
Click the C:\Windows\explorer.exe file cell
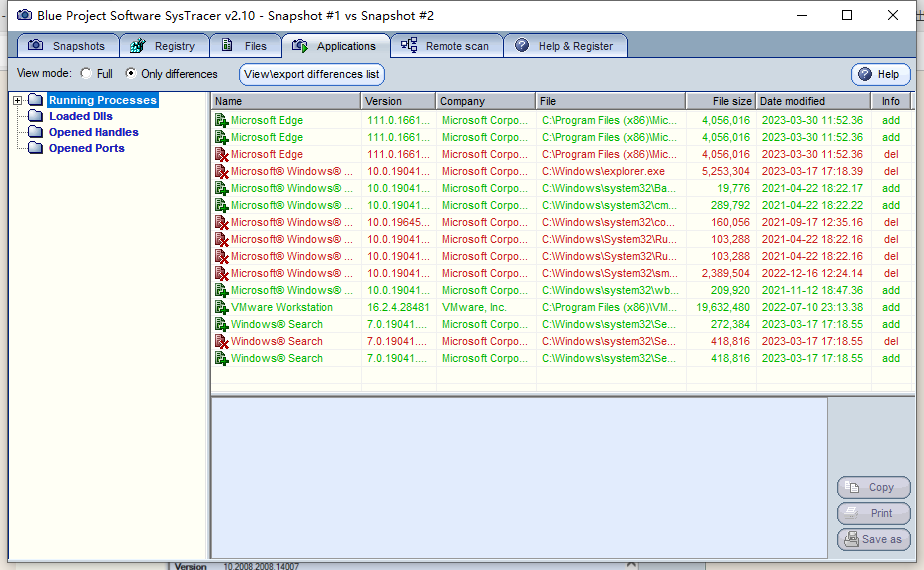click(603, 172)
